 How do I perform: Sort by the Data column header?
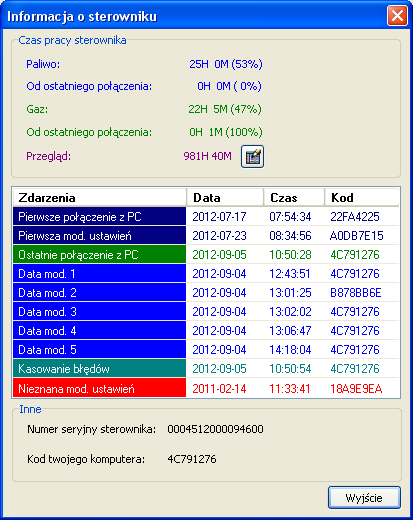(225, 198)
